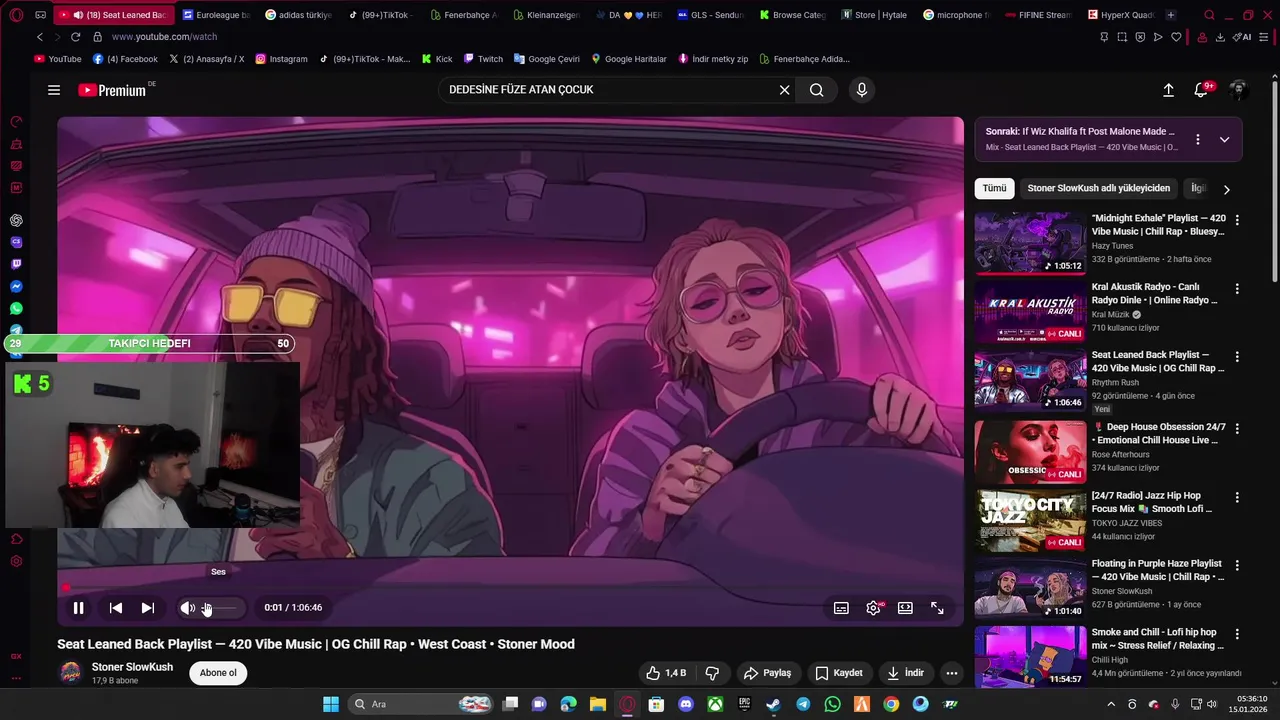Open the Twitch bookmark
Viewport: 1280px width, 720px height.
[482, 59]
